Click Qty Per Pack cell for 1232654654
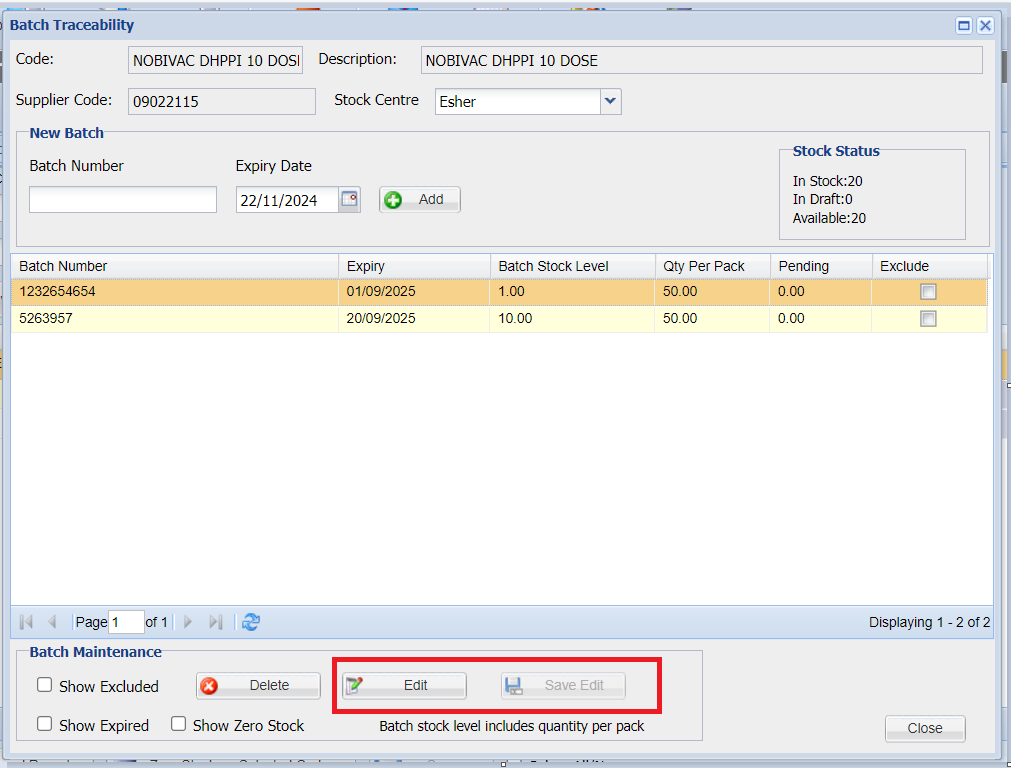The image size is (1011, 768). 712,291
